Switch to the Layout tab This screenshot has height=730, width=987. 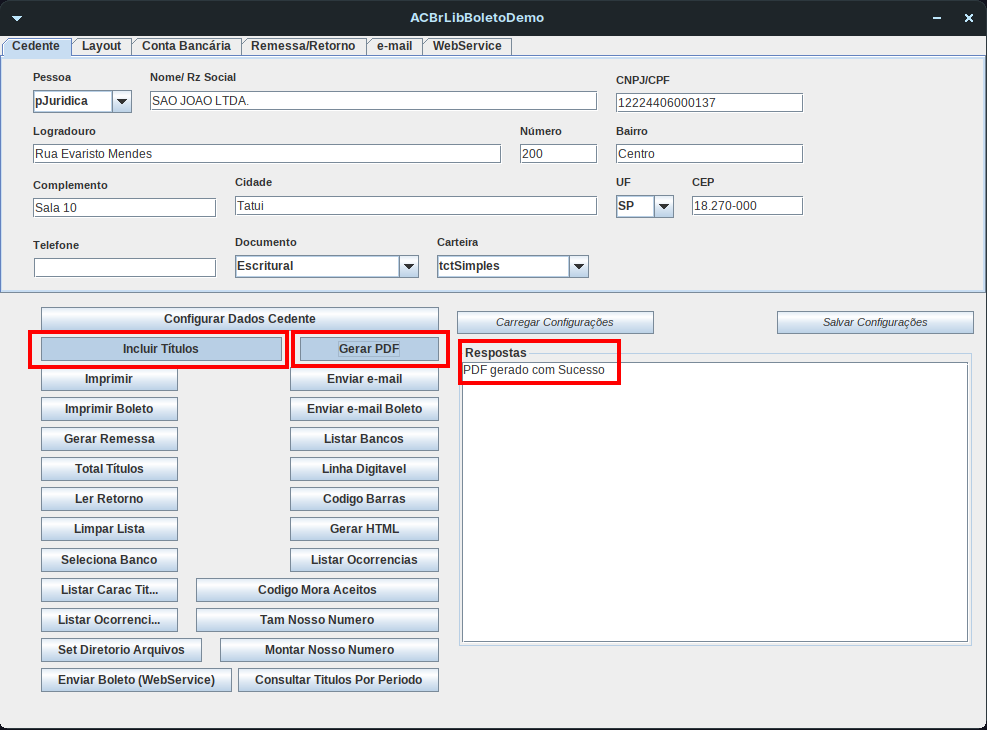click(101, 46)
